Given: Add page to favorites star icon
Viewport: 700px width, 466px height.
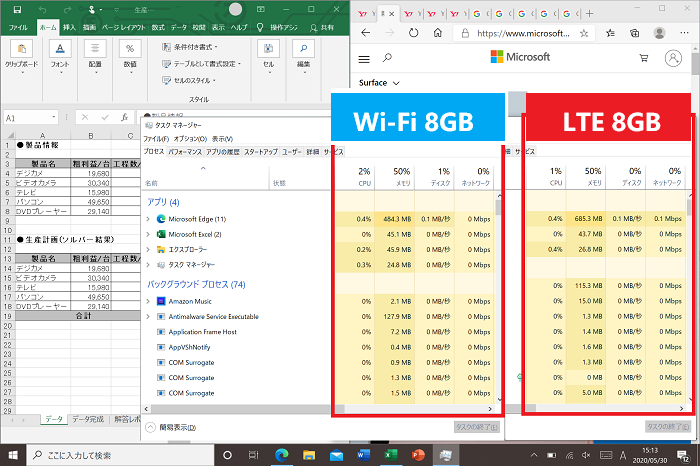Looking at the screenshot, I should [584, 33].
